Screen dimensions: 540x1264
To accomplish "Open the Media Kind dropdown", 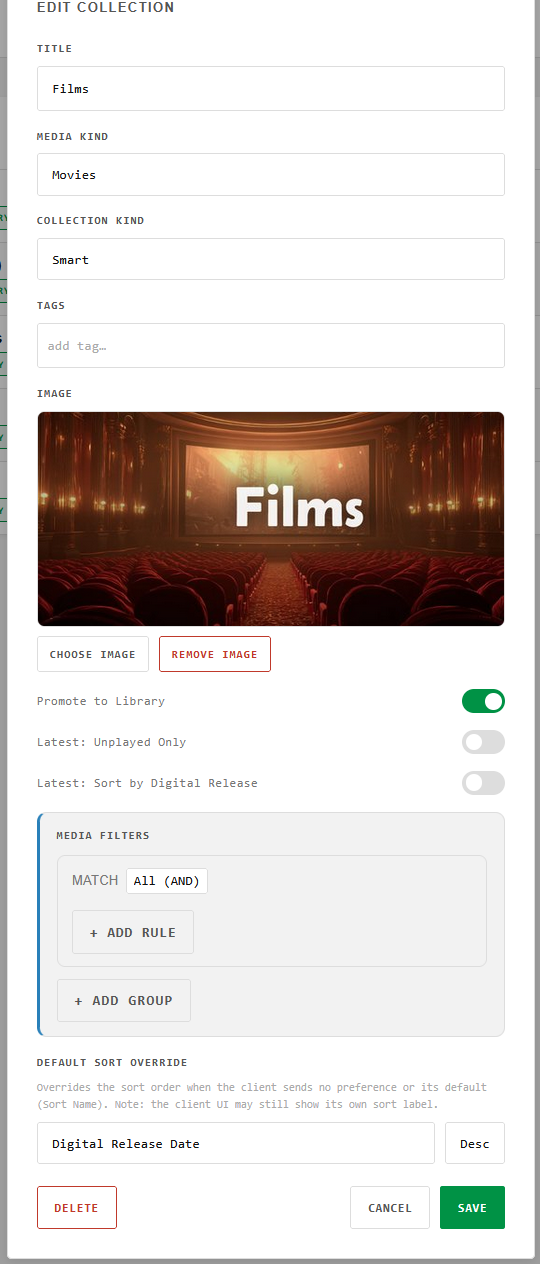I will tap(271, 174).
